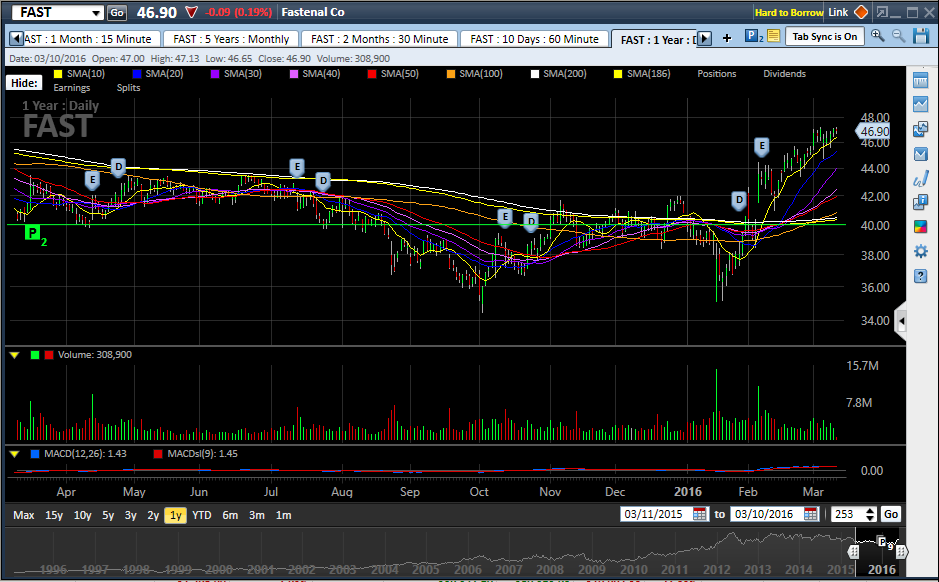
Task: Click the envelope-style sidebar icon
Action: (x=920, y=154)
